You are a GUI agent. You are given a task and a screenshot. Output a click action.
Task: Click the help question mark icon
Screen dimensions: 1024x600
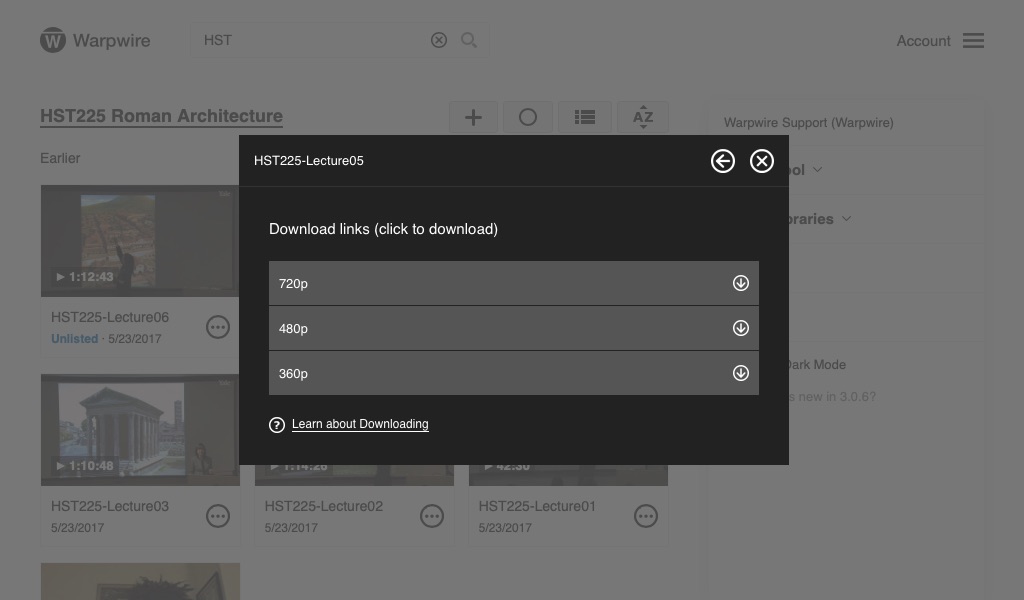[x=277, y=425]
